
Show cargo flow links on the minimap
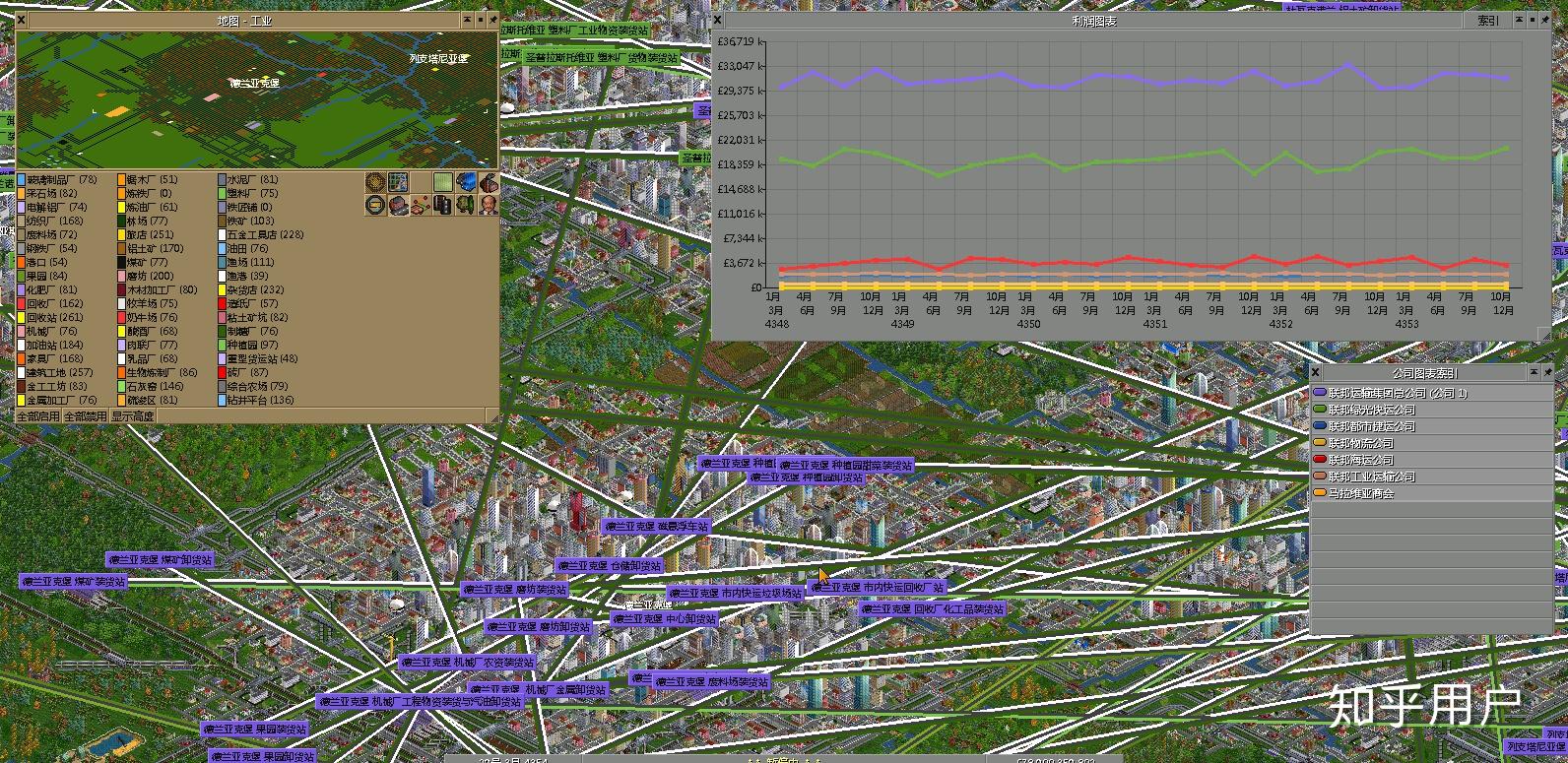421,206
